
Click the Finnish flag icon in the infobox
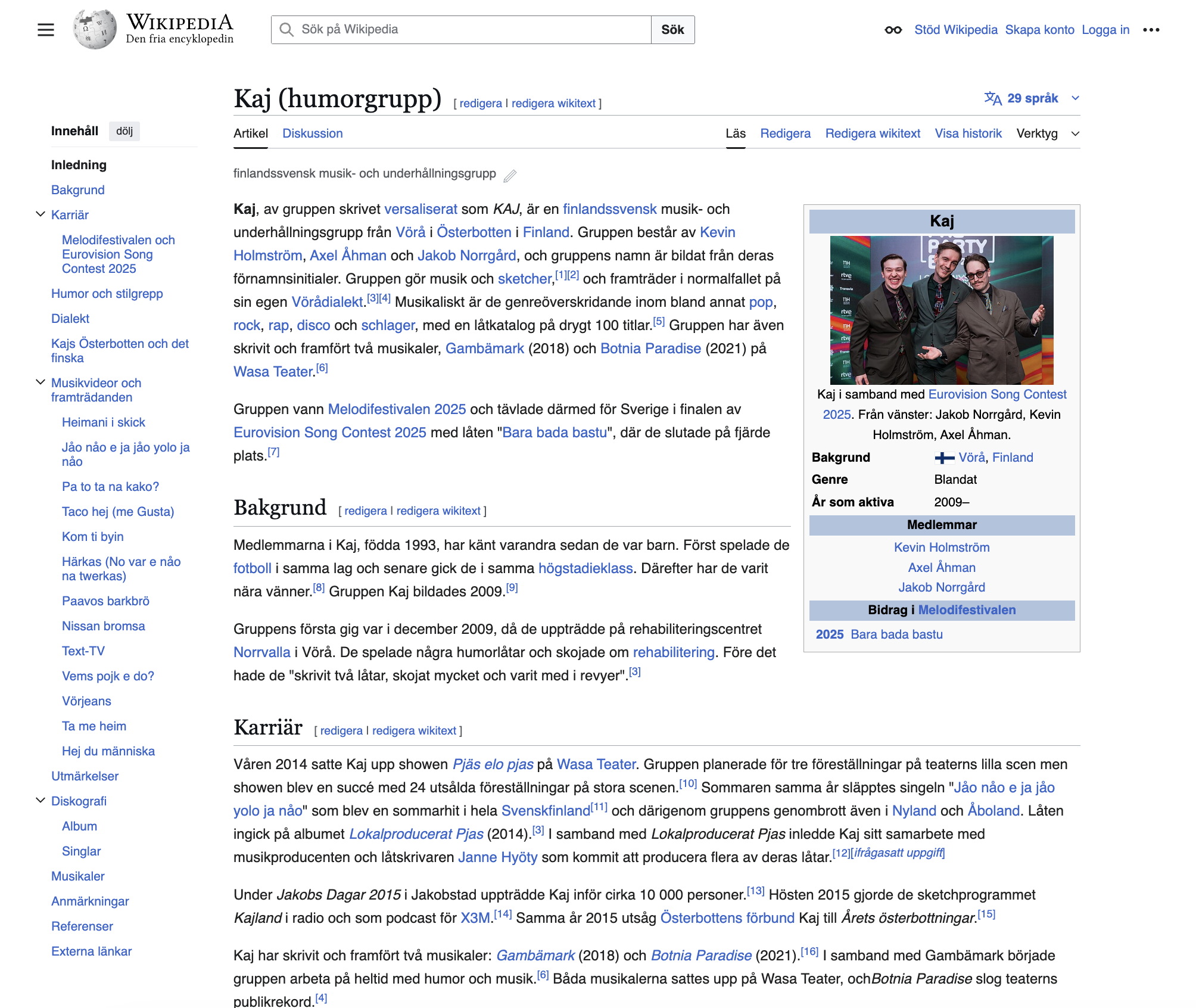(x=944, y=458)
